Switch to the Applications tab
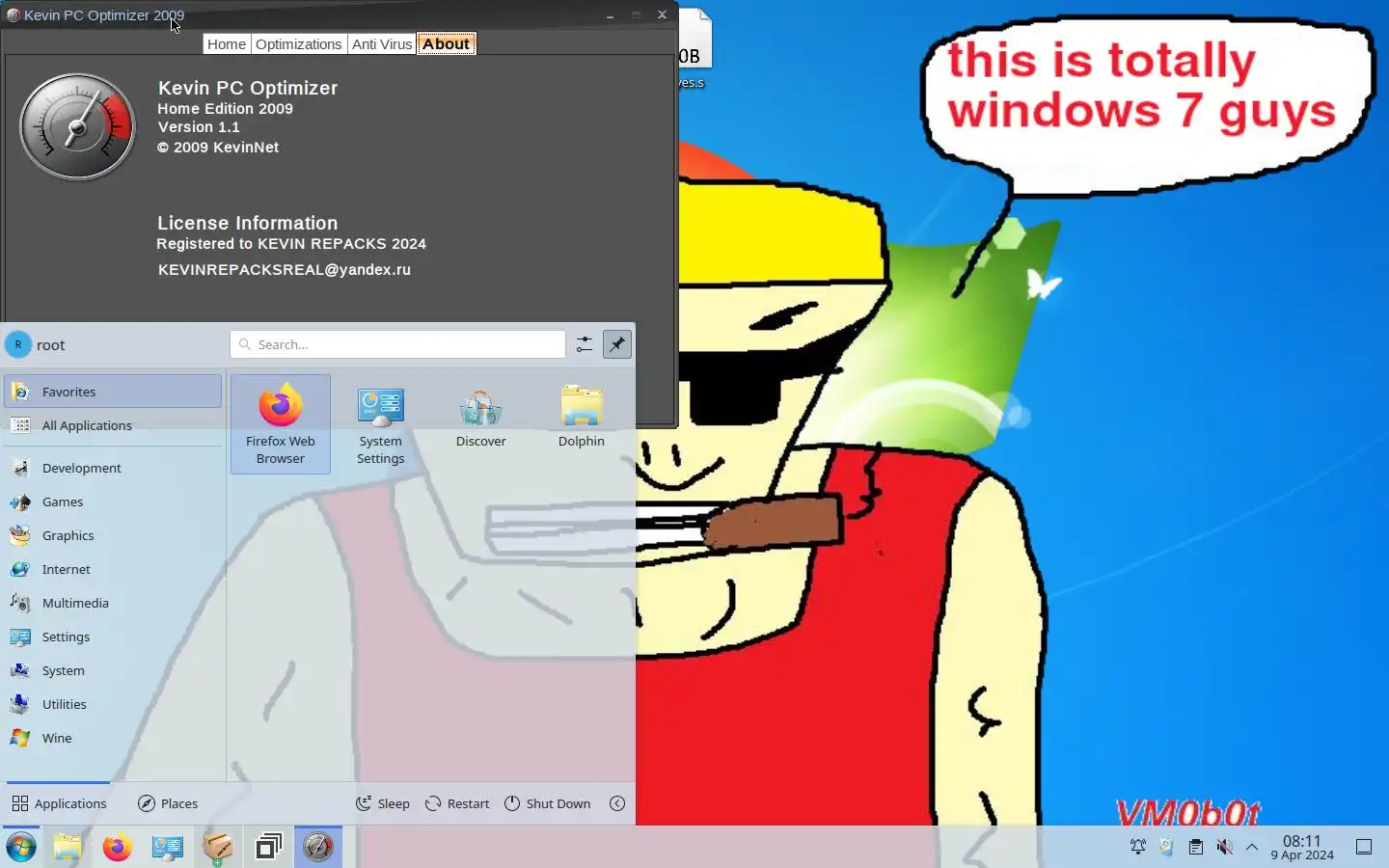1389x868 pixels. (59, 803)
